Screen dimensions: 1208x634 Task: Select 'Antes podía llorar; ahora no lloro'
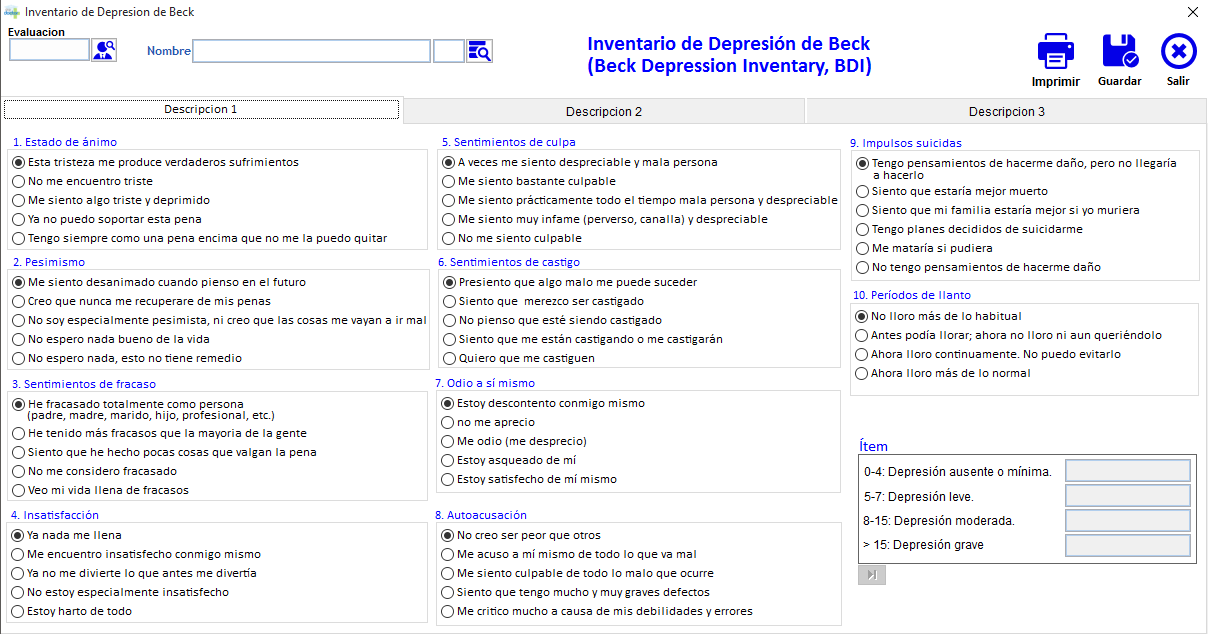[1008, 335]
